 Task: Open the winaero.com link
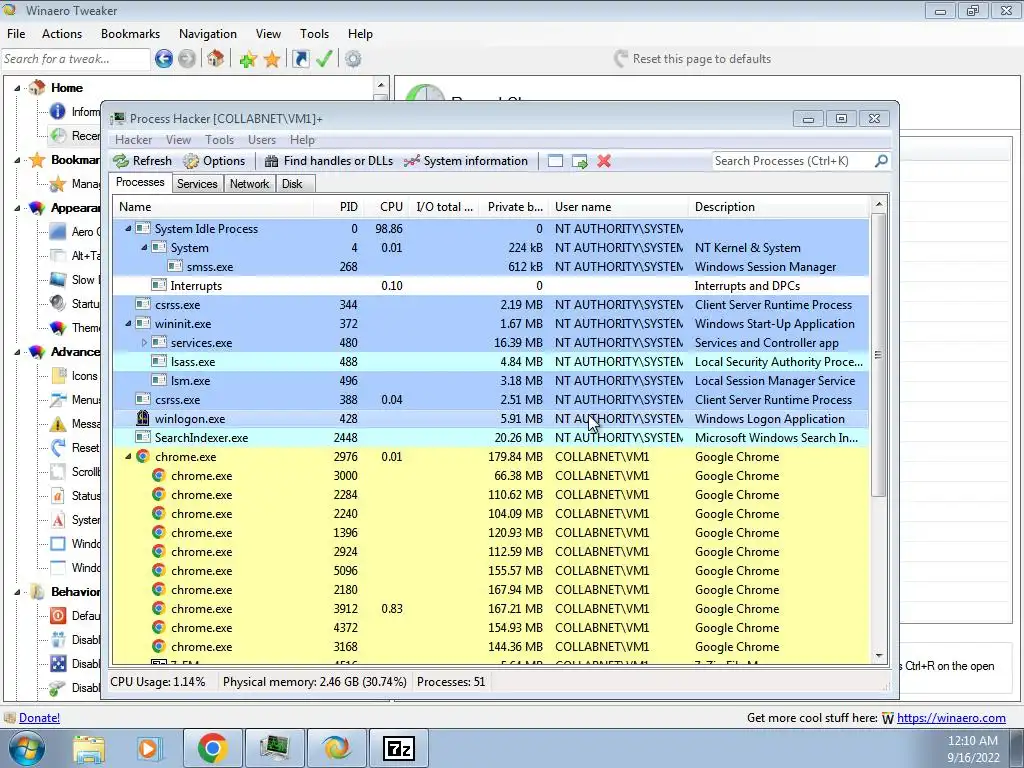pos(951,718)
